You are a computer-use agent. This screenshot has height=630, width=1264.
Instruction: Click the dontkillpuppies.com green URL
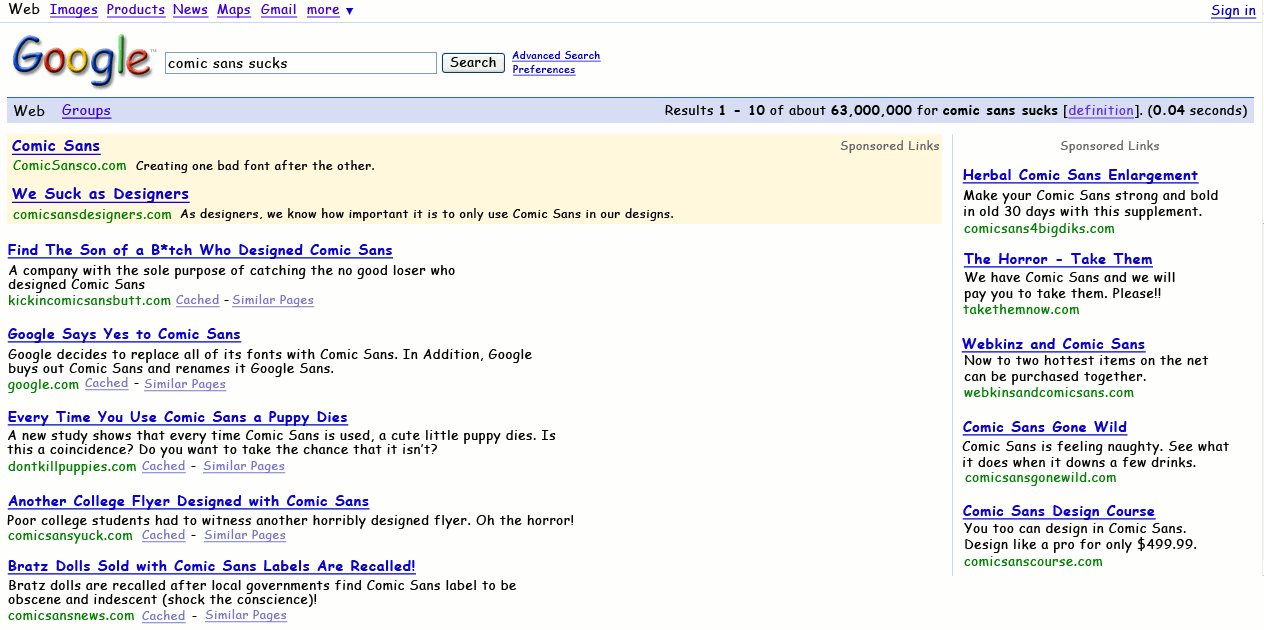72,466
